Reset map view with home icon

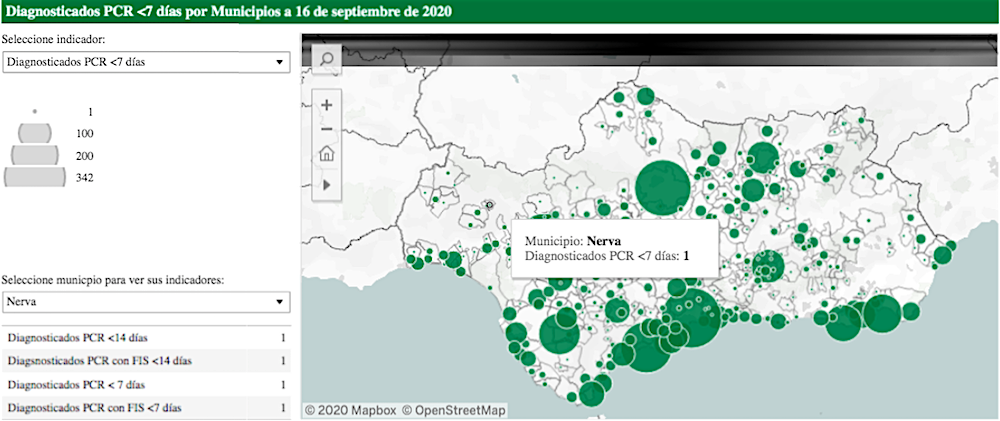tap(327, 155)
